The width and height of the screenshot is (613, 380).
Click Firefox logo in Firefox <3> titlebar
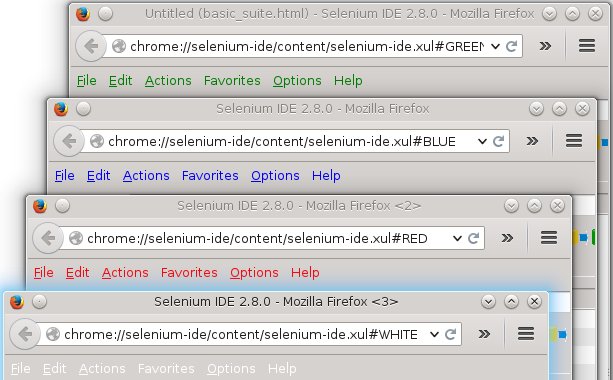tap(17, 302)
